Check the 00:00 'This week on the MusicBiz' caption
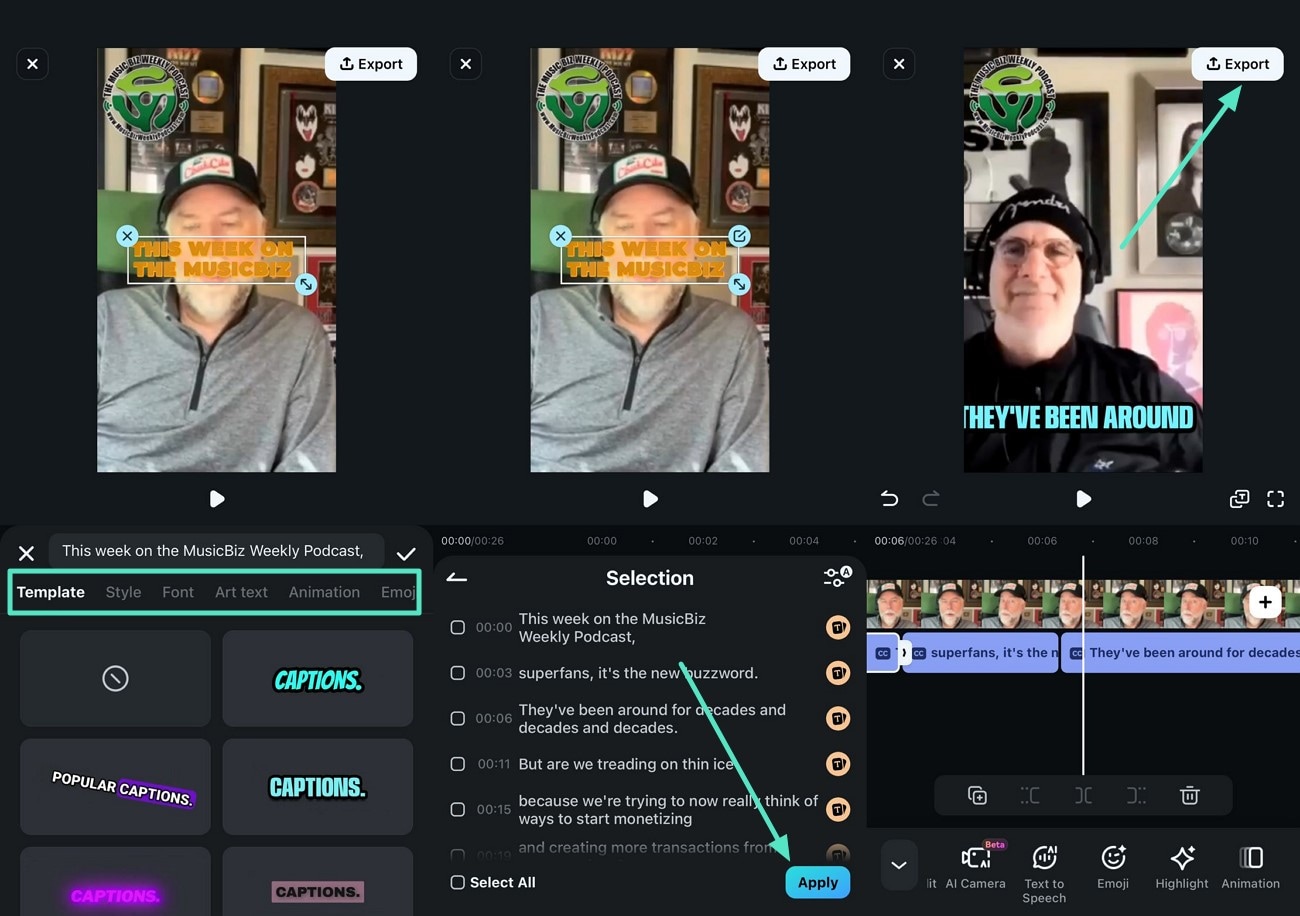This screenshot has width=1300, height=916. pos(457,628)
